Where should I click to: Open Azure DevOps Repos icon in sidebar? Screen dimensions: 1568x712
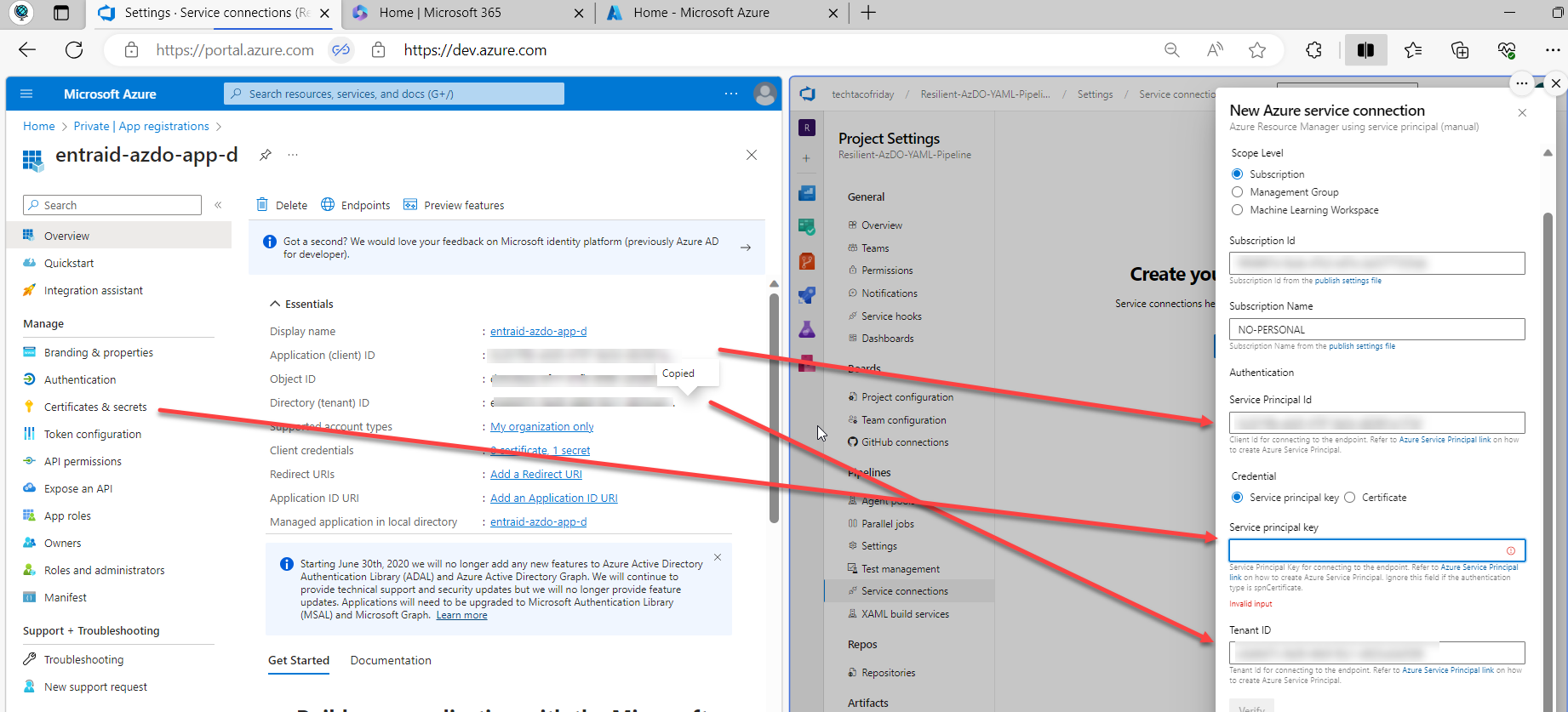coord(807,261)
